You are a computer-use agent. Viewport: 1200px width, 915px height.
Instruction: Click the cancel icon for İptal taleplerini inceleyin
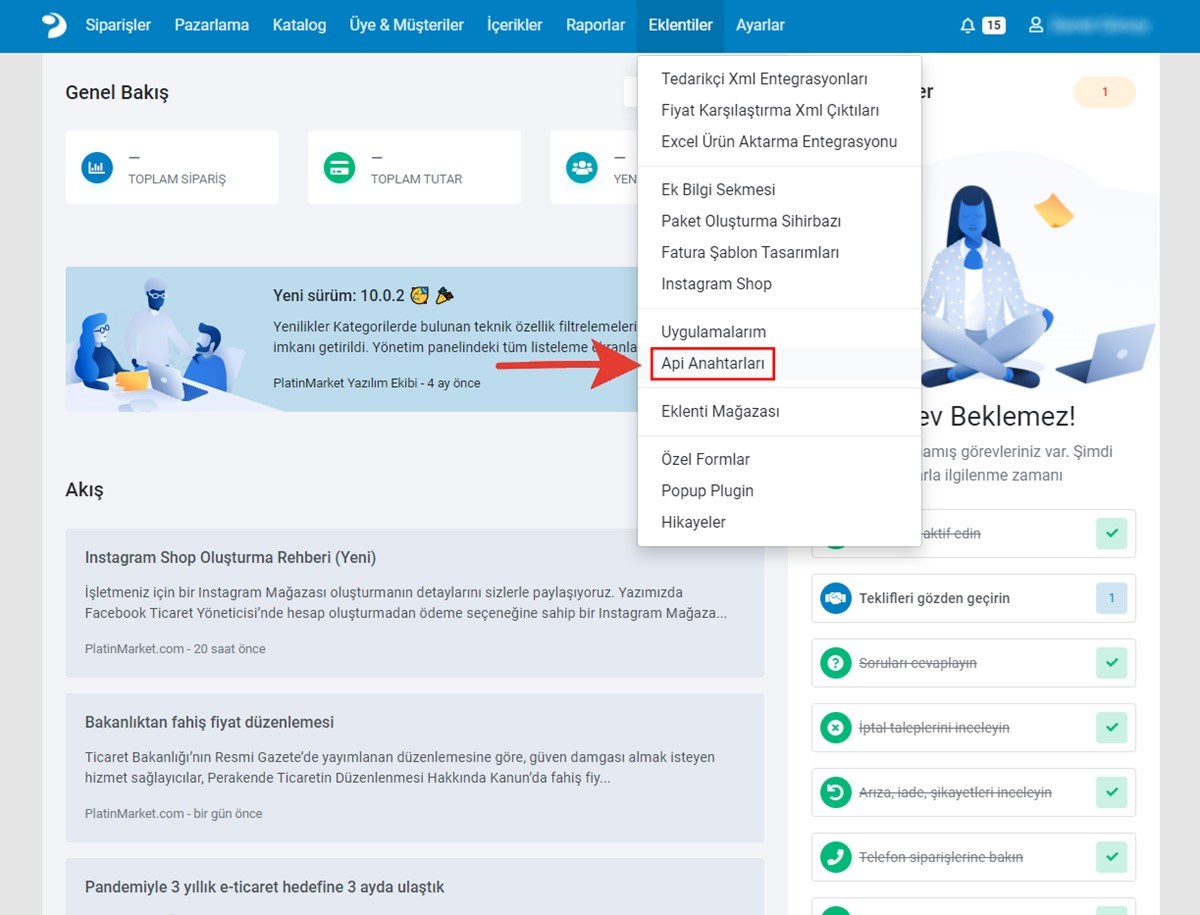pyautogui.click(x=835, y=728)
